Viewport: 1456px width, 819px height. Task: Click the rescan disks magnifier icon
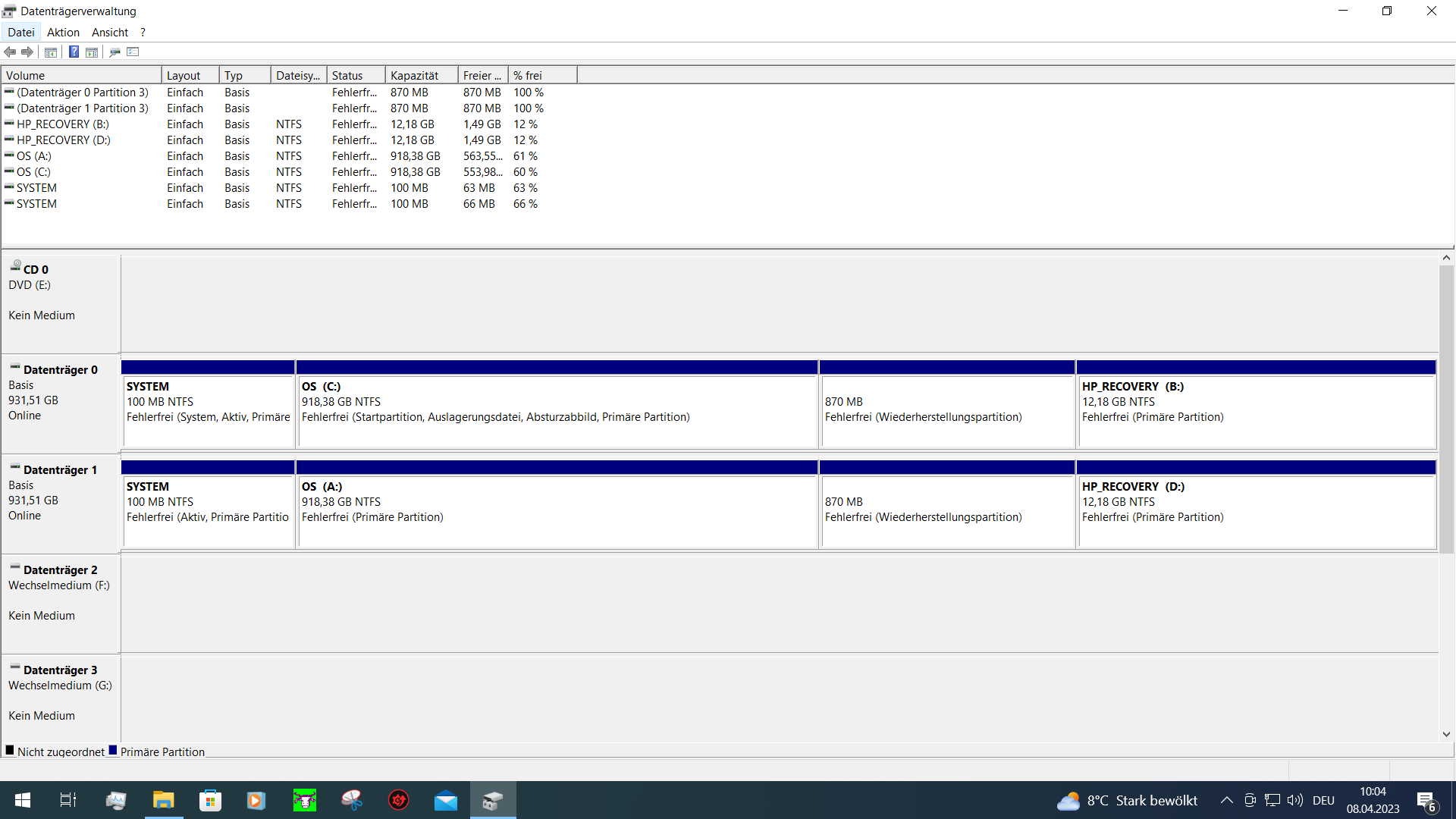(x=115, y=52)
